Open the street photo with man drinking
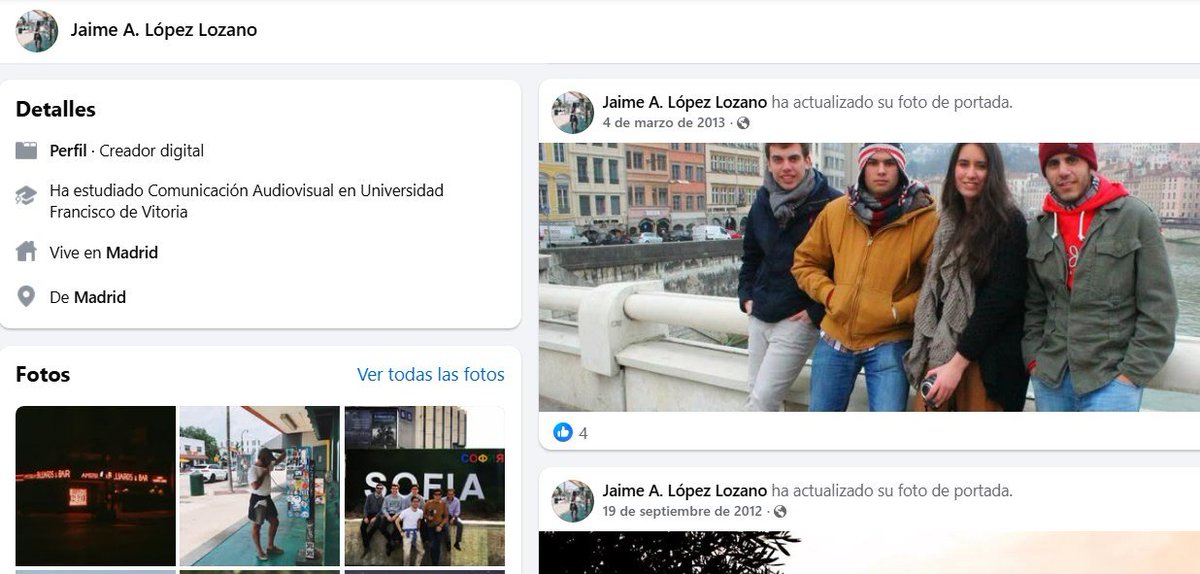Screen dimensions: 1200x574 [260, 486]
